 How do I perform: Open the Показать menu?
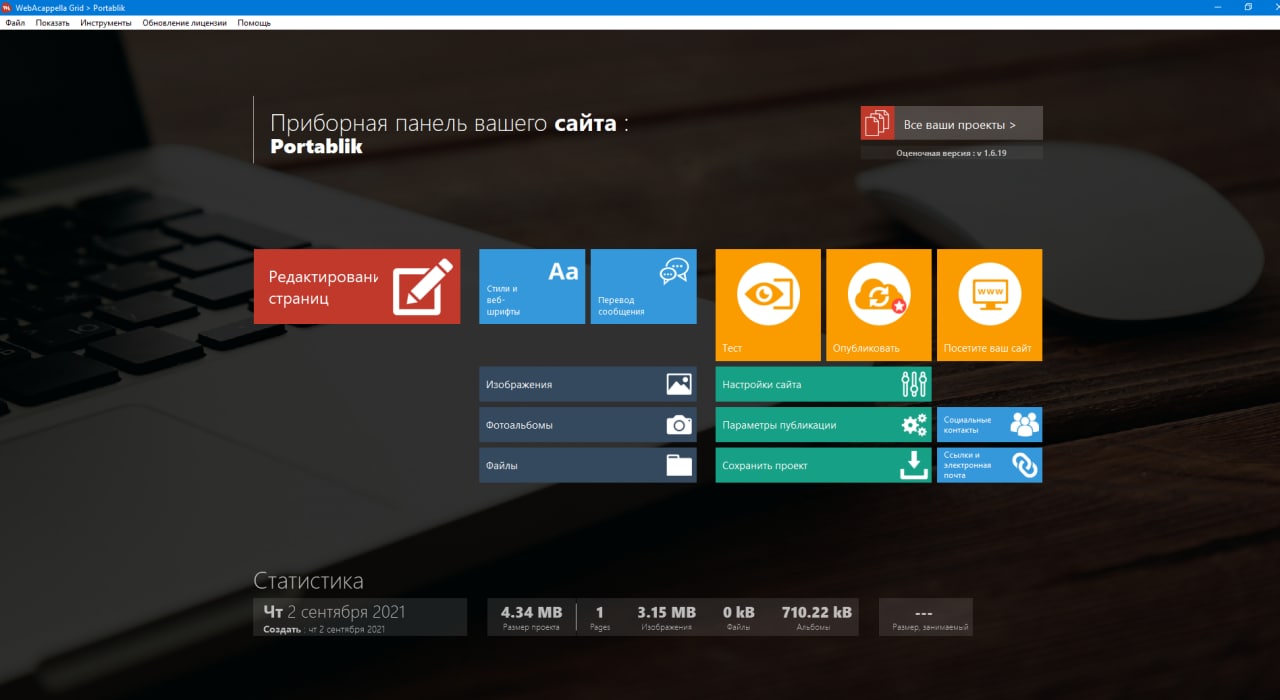click(x=53, y=22)
